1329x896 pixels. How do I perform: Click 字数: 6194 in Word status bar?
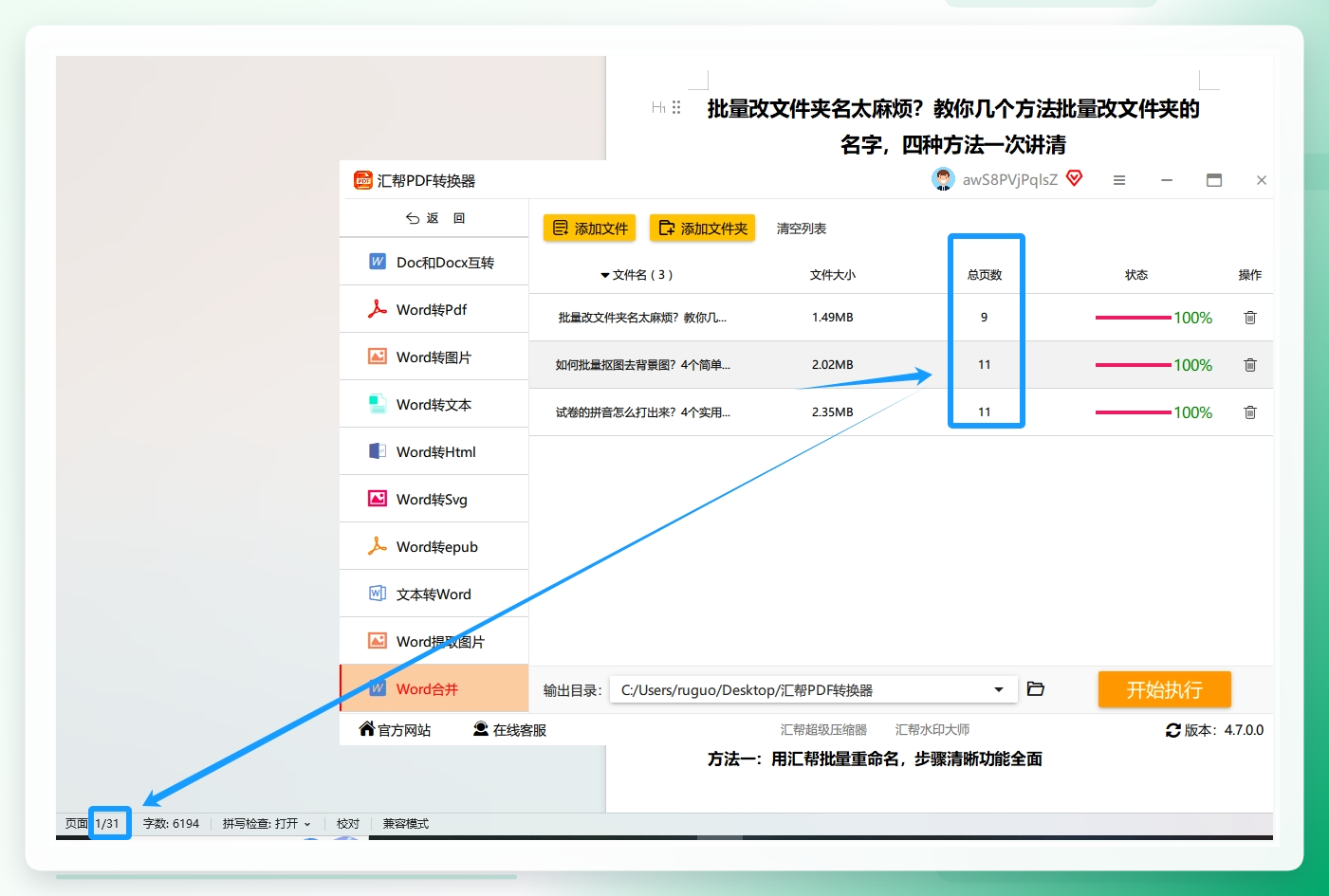tap(171, 823)
